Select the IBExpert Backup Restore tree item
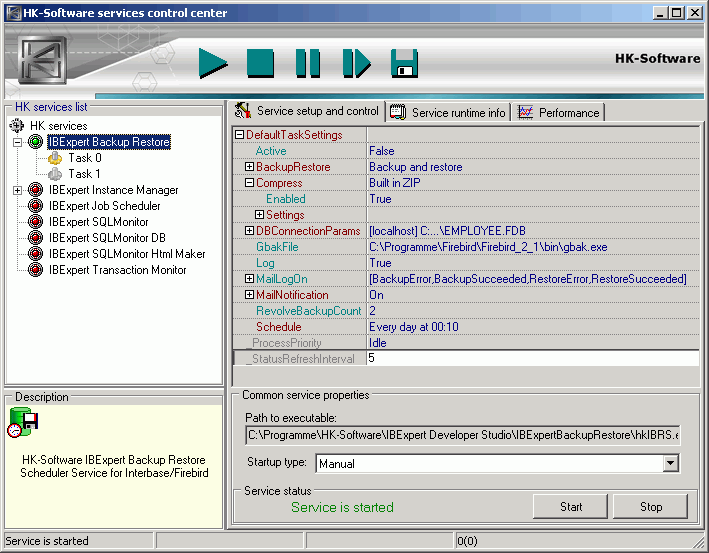This screenshot has width=709, height=553. click(109, 142)
